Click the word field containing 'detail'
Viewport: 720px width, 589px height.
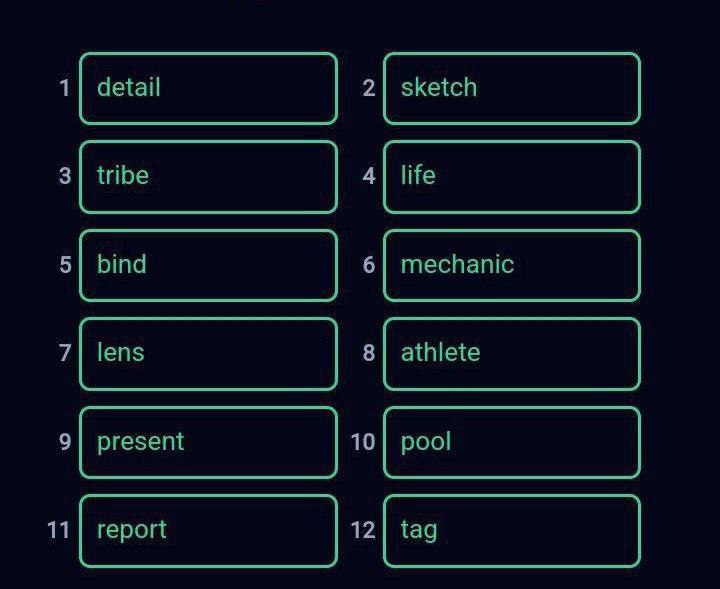coord(208,88)
